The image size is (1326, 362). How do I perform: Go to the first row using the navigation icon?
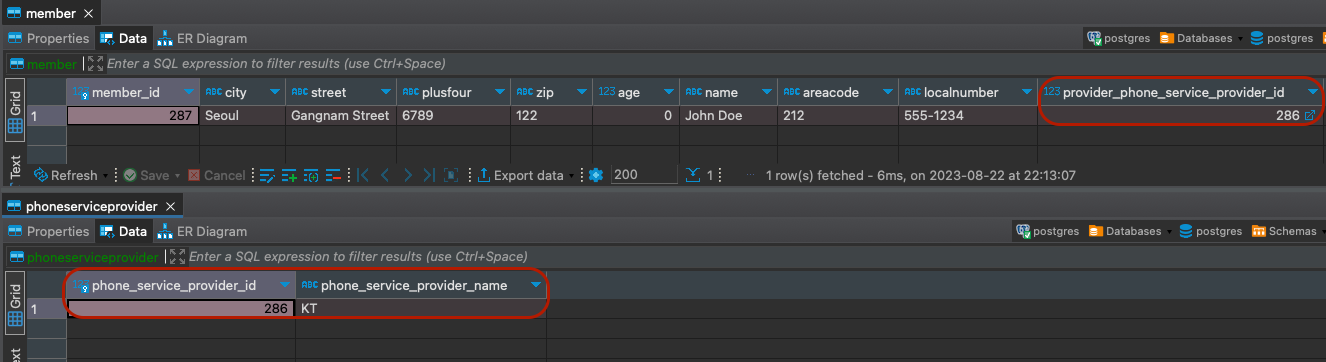coord(362,175)
